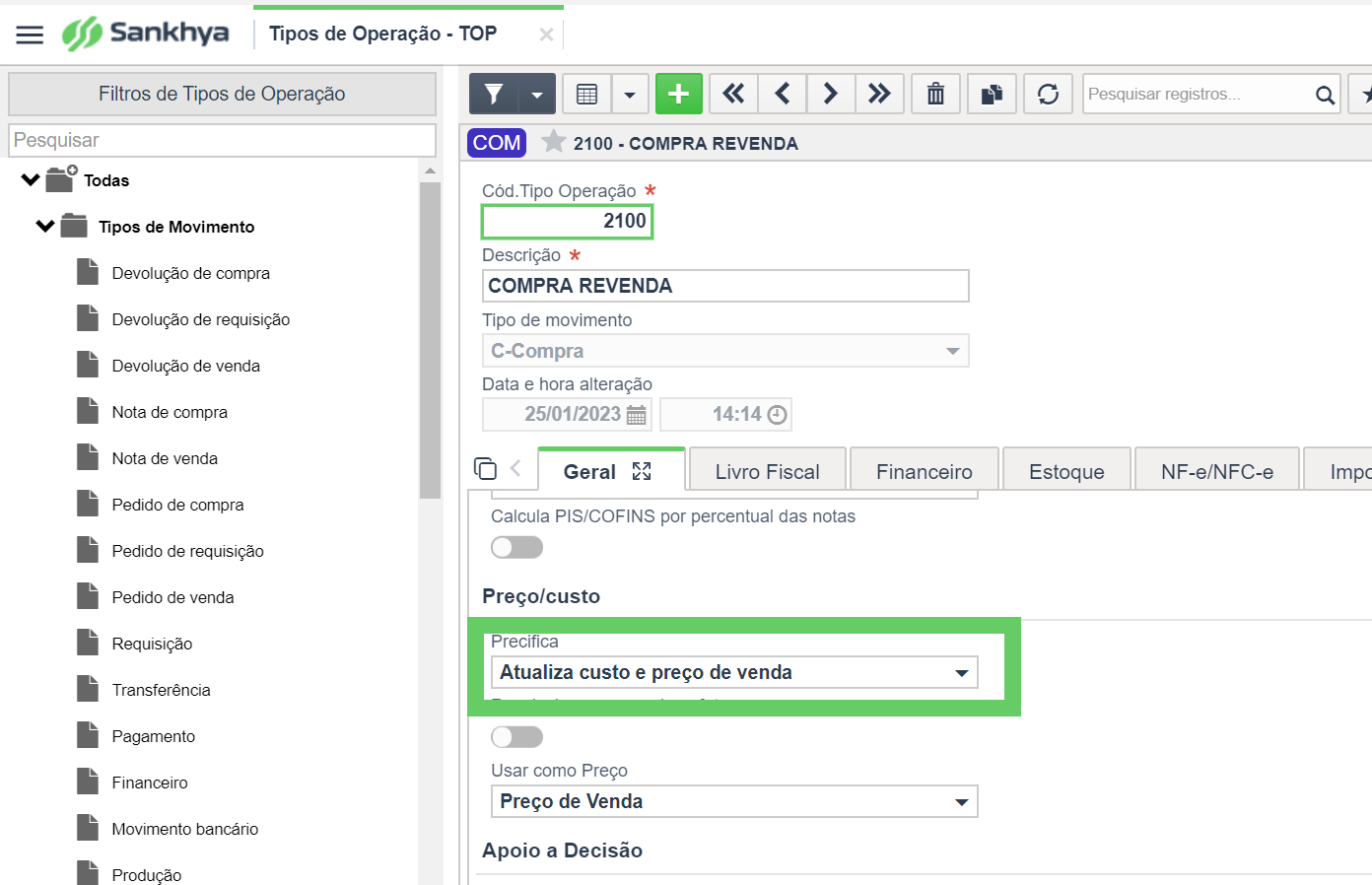Duplicate the record with the copy icon

click(992, 94)
